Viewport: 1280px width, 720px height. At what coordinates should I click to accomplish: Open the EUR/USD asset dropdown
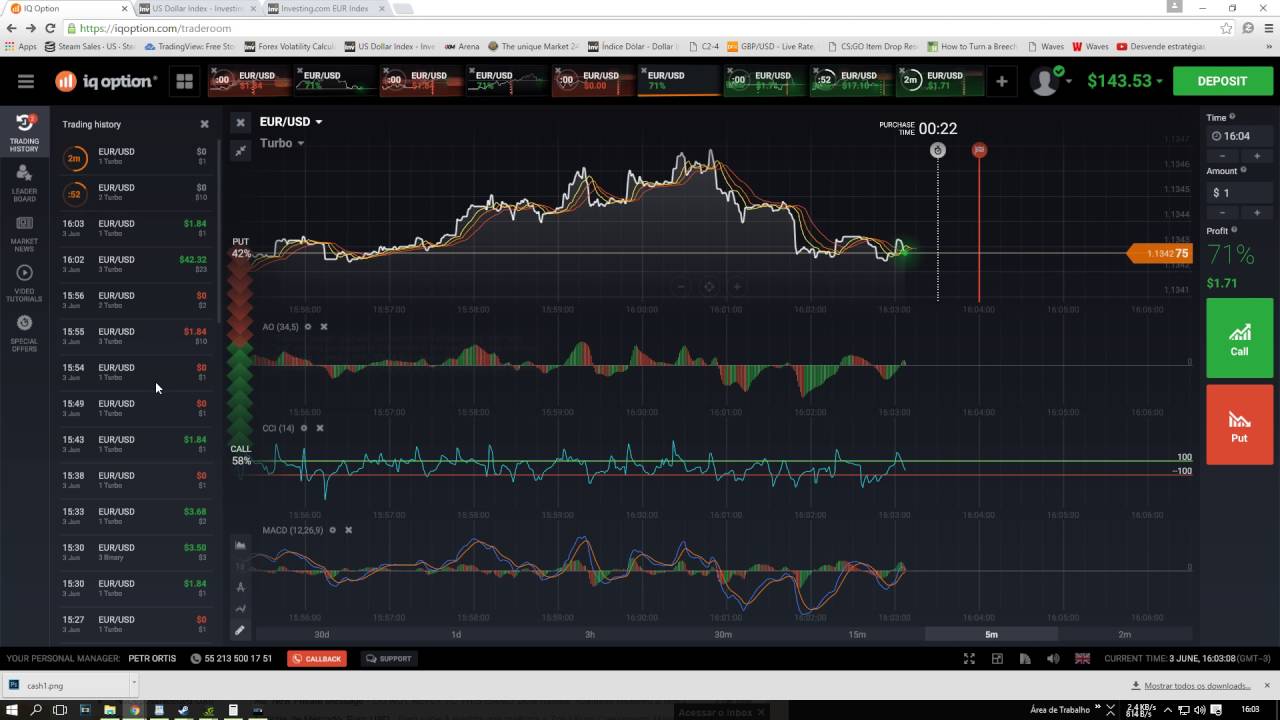(x=291, y=122)
